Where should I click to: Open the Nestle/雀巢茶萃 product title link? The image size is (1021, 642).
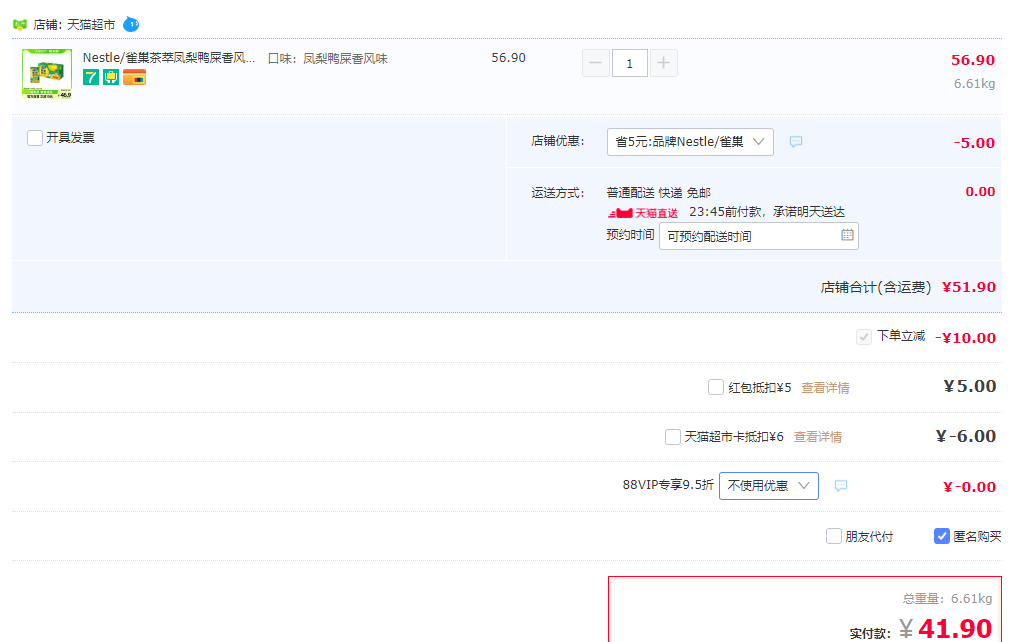(x=169, y=58)
